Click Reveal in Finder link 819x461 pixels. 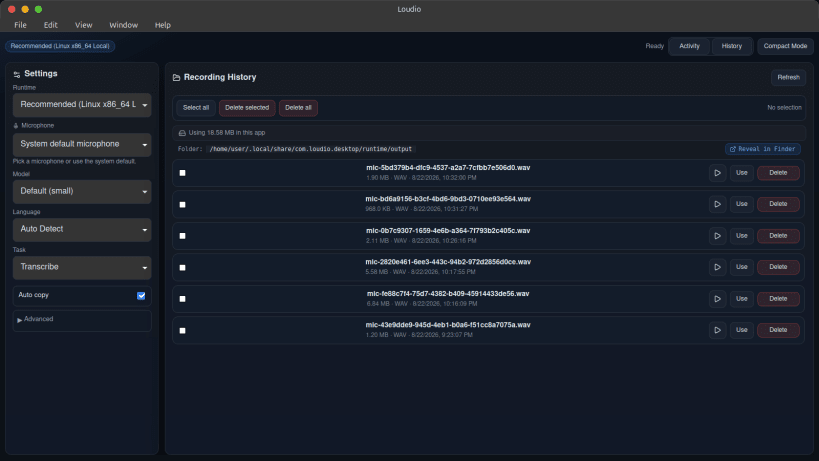coord(763,149)
